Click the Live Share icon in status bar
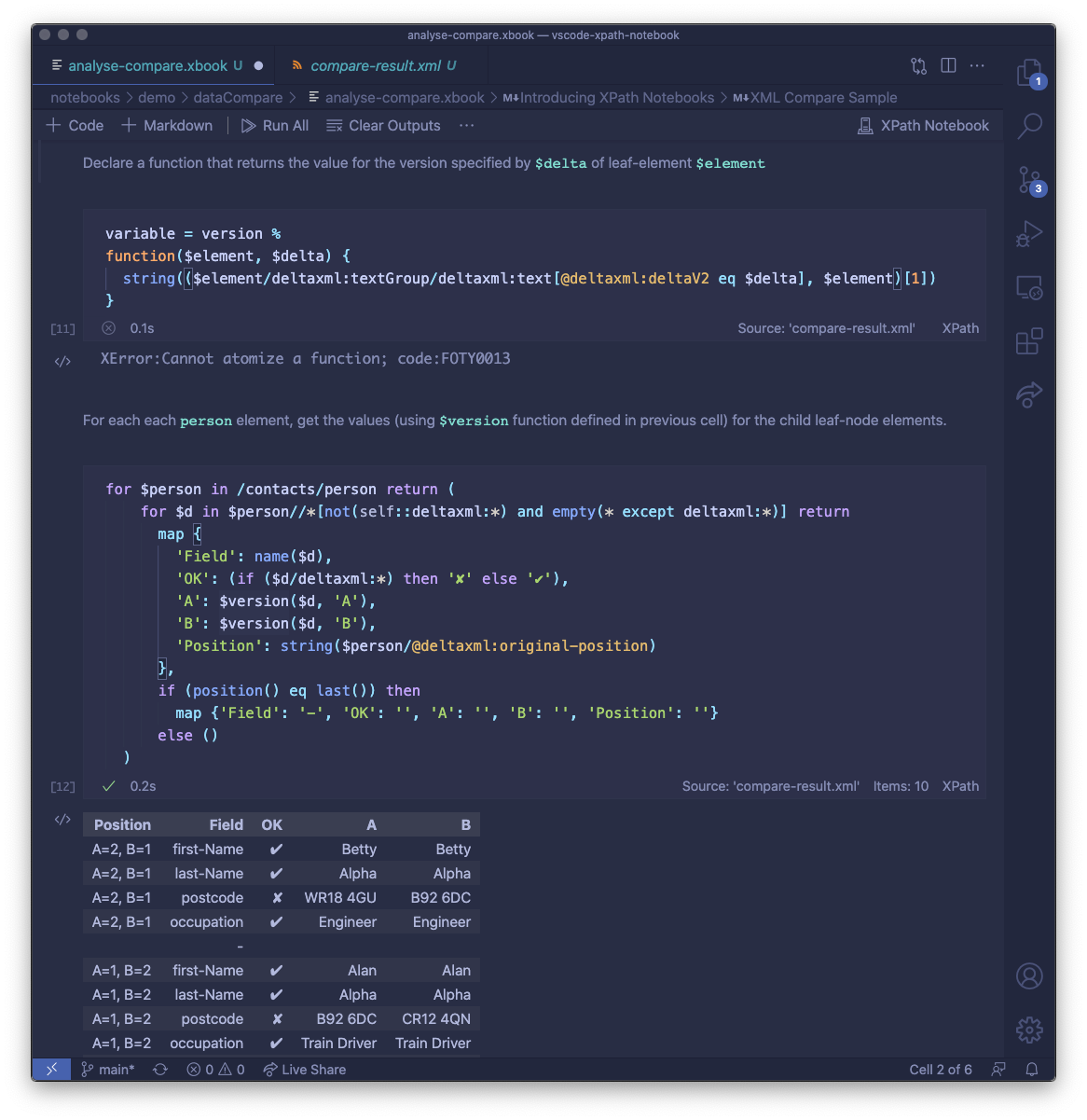Screen dimensions: 1087x1120 pyautogui.click(x=304, y=1069)
